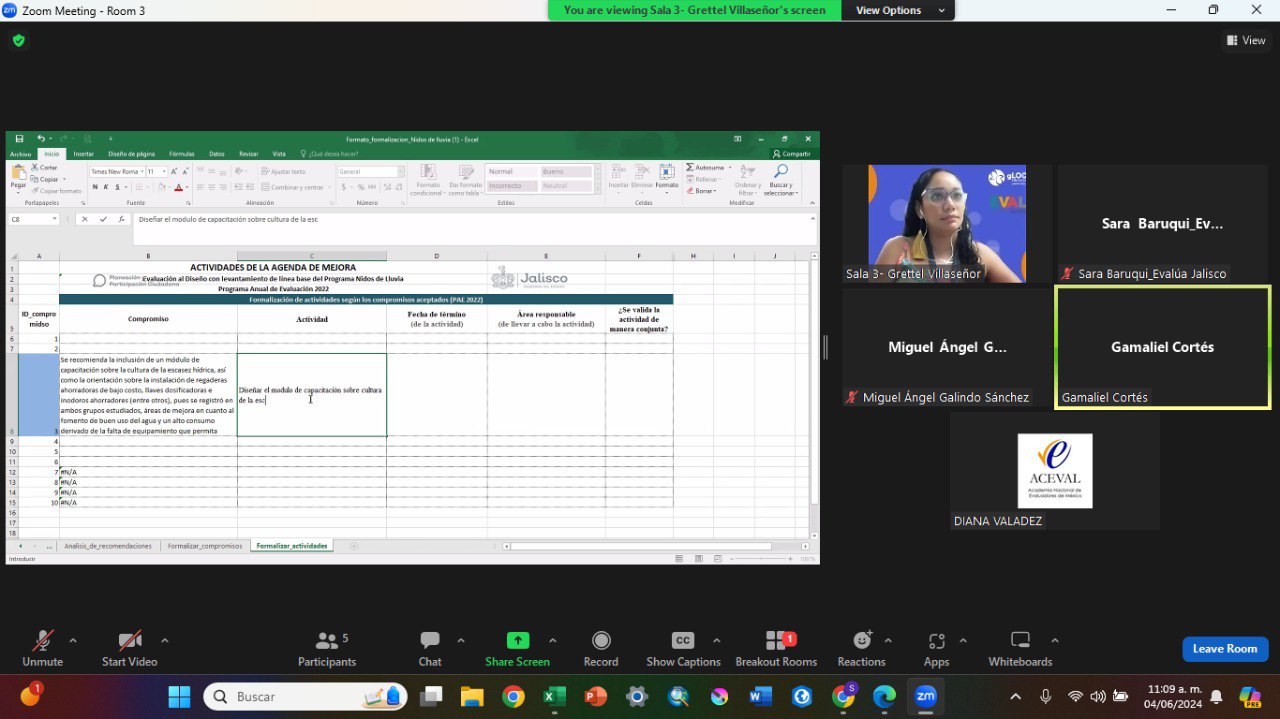The image size is (1280, 719).
Task: Open the Reactions menu
Action: click(x=861, y=648)
